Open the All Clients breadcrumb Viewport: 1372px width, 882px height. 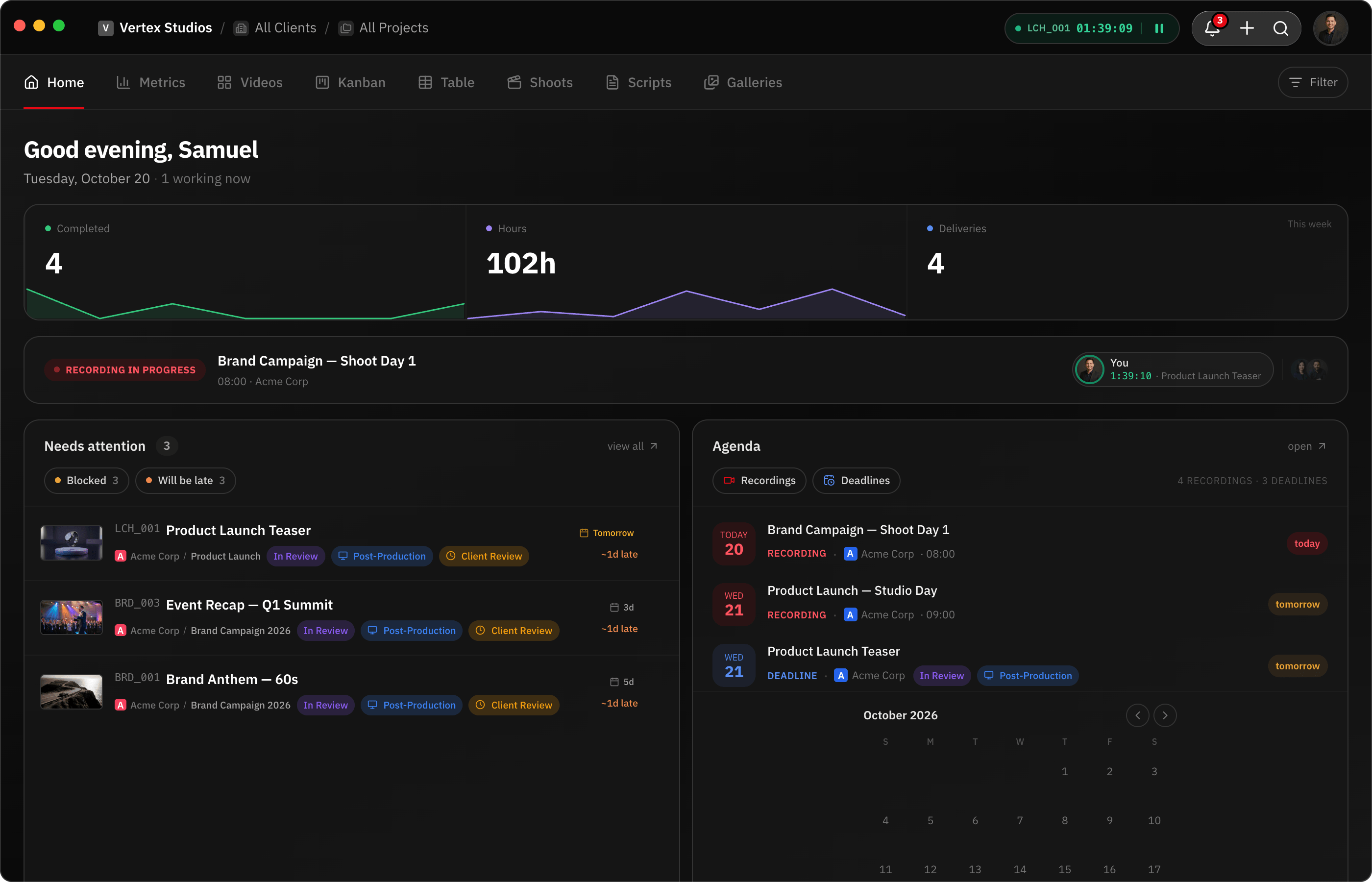pyautogui.click(x=275, y=28)
